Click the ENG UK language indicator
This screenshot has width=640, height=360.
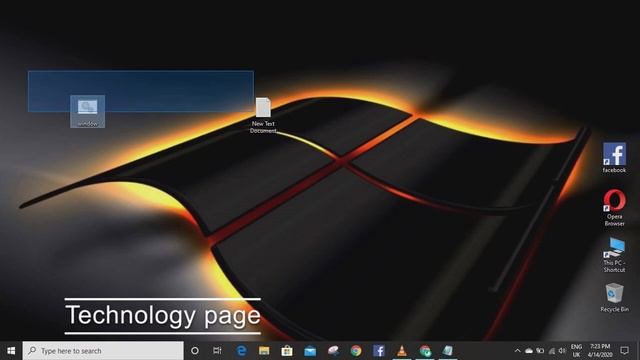tap(576, 351)
